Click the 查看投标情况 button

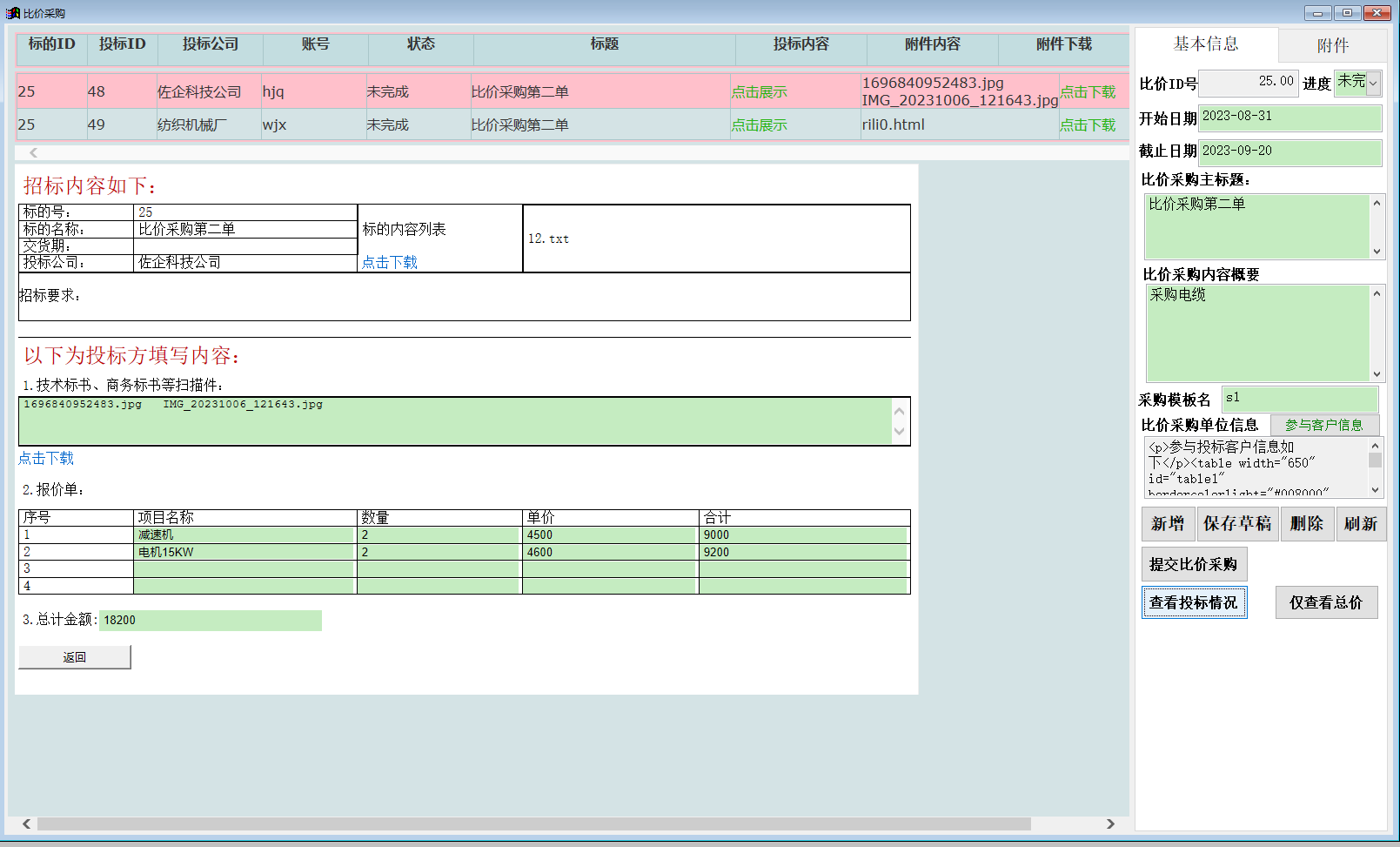point(1193,602)
